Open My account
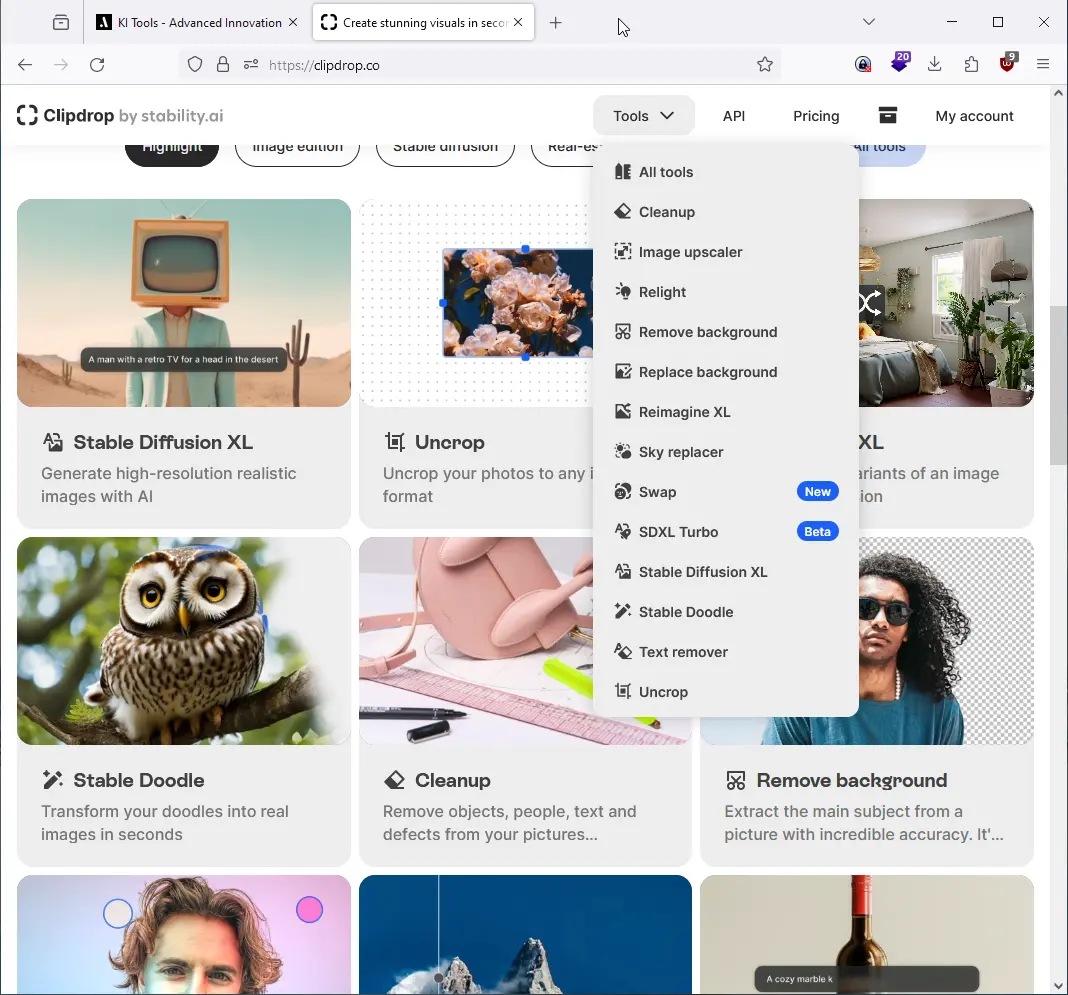 (974, 116)
